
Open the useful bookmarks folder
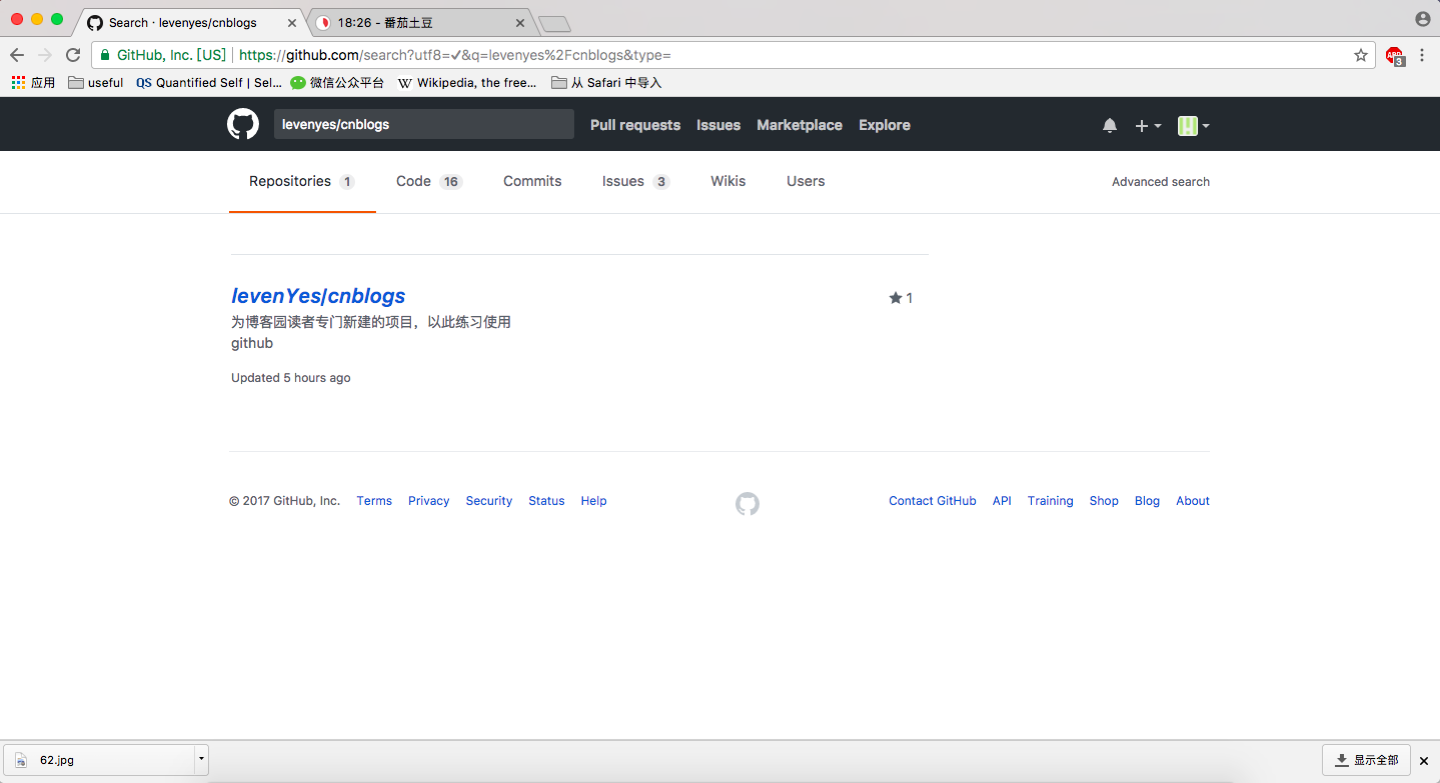pos(96,83)
